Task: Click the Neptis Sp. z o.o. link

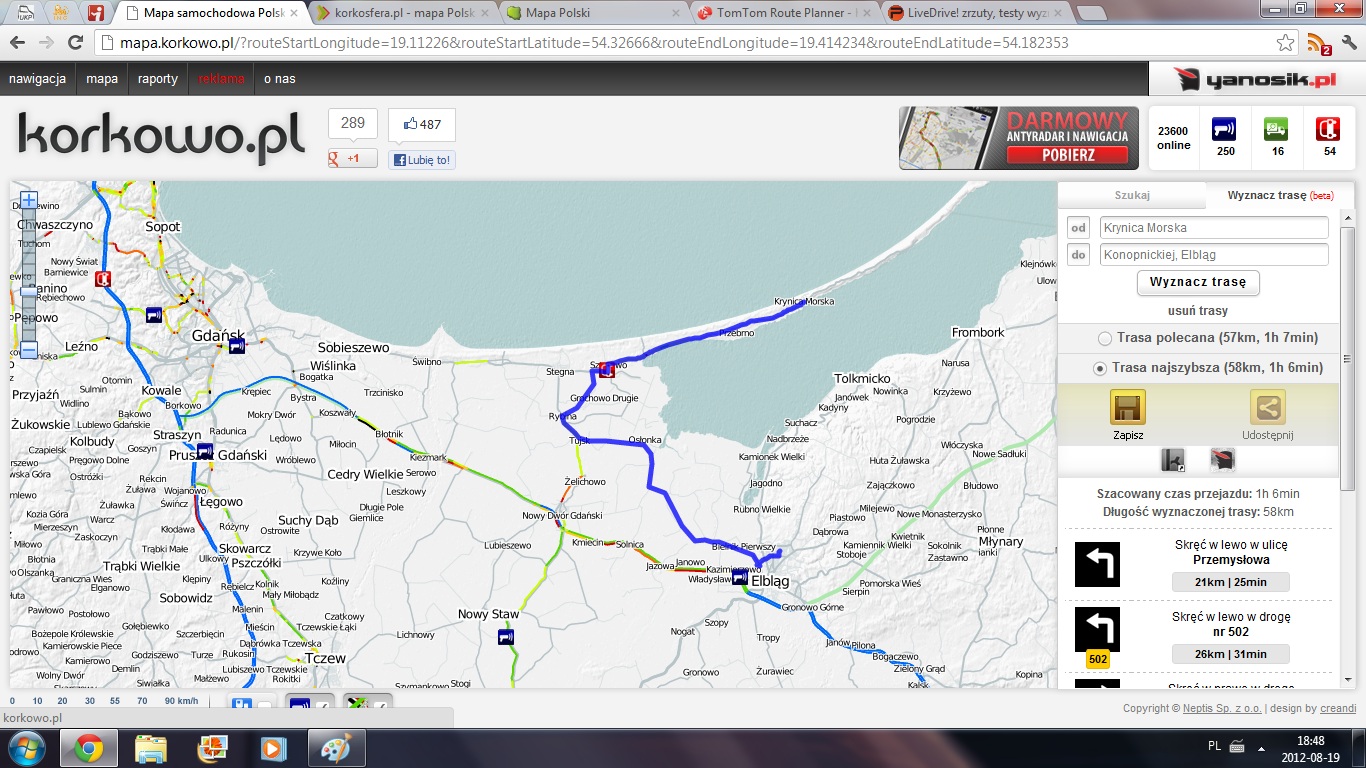Action: pyautogui.click(x=1222, y=708)
